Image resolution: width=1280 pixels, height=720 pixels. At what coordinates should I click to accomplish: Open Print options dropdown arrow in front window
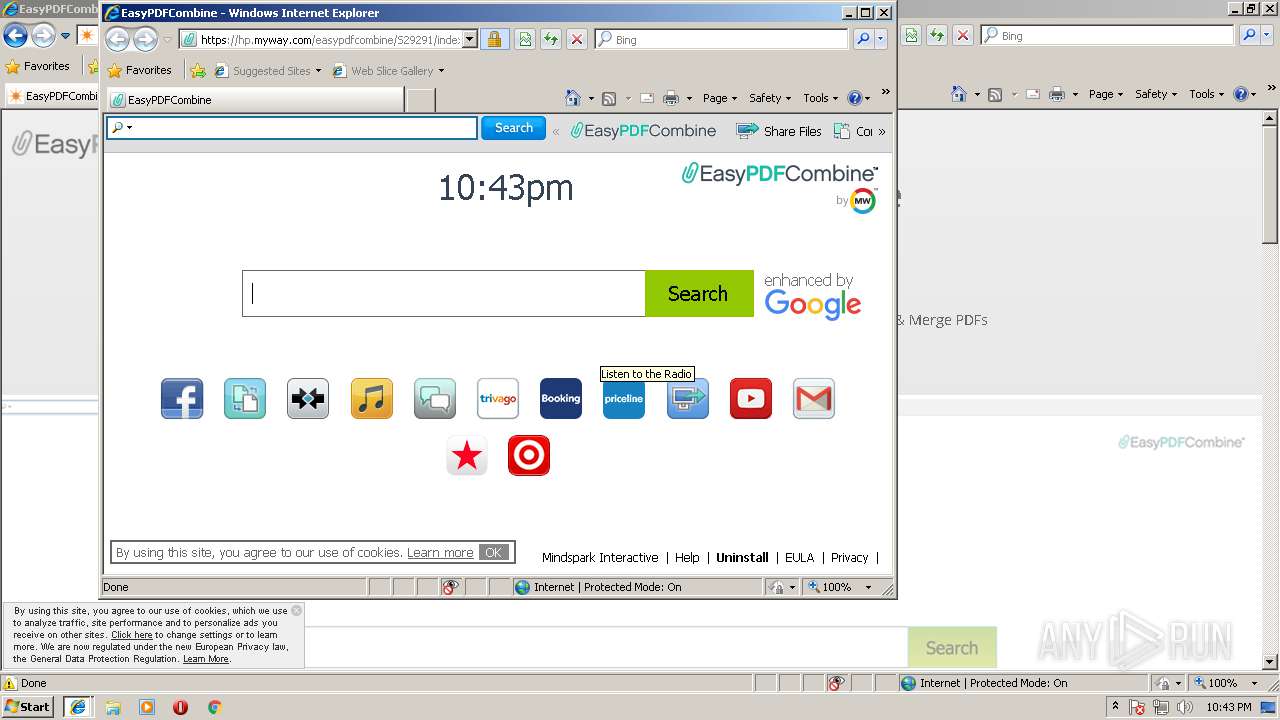[688, 98]
